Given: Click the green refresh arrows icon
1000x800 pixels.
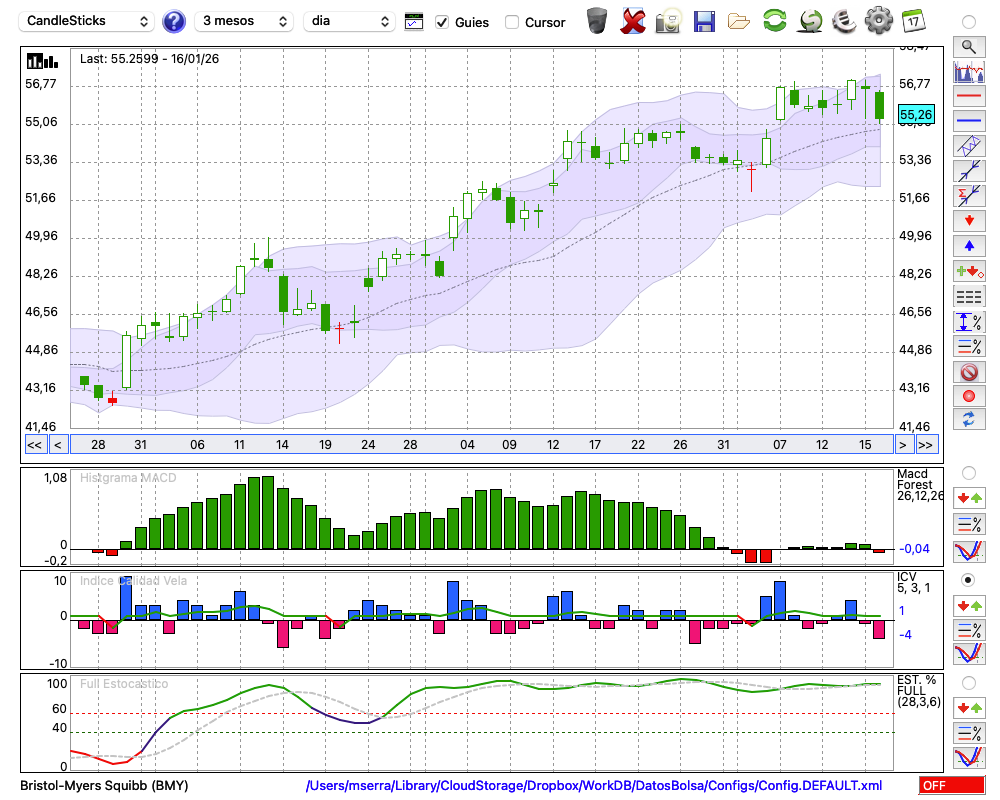Looking at the screenshot, I should click(774, 20).
